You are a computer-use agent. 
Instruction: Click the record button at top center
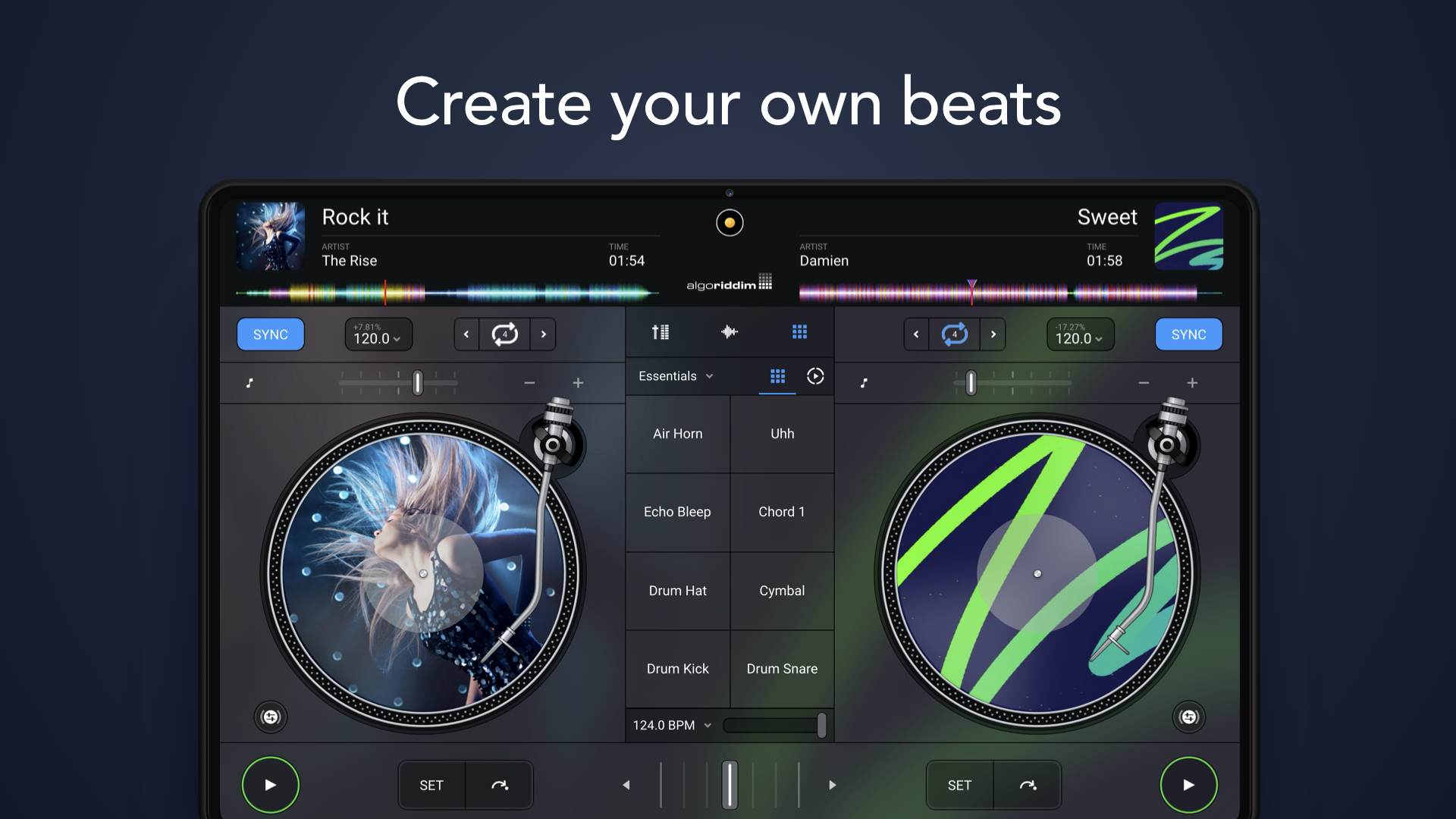click(x=730, y=223)
